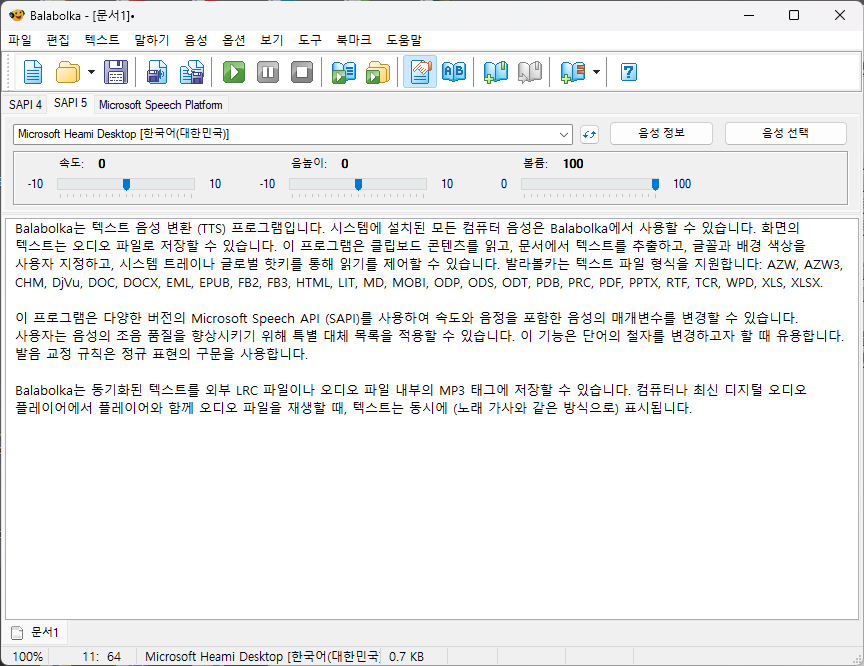Switch to the SAPI 5 tab
The width and height of the screenshot is (864, 666).
pyautogui.click(x=71, y=103)
